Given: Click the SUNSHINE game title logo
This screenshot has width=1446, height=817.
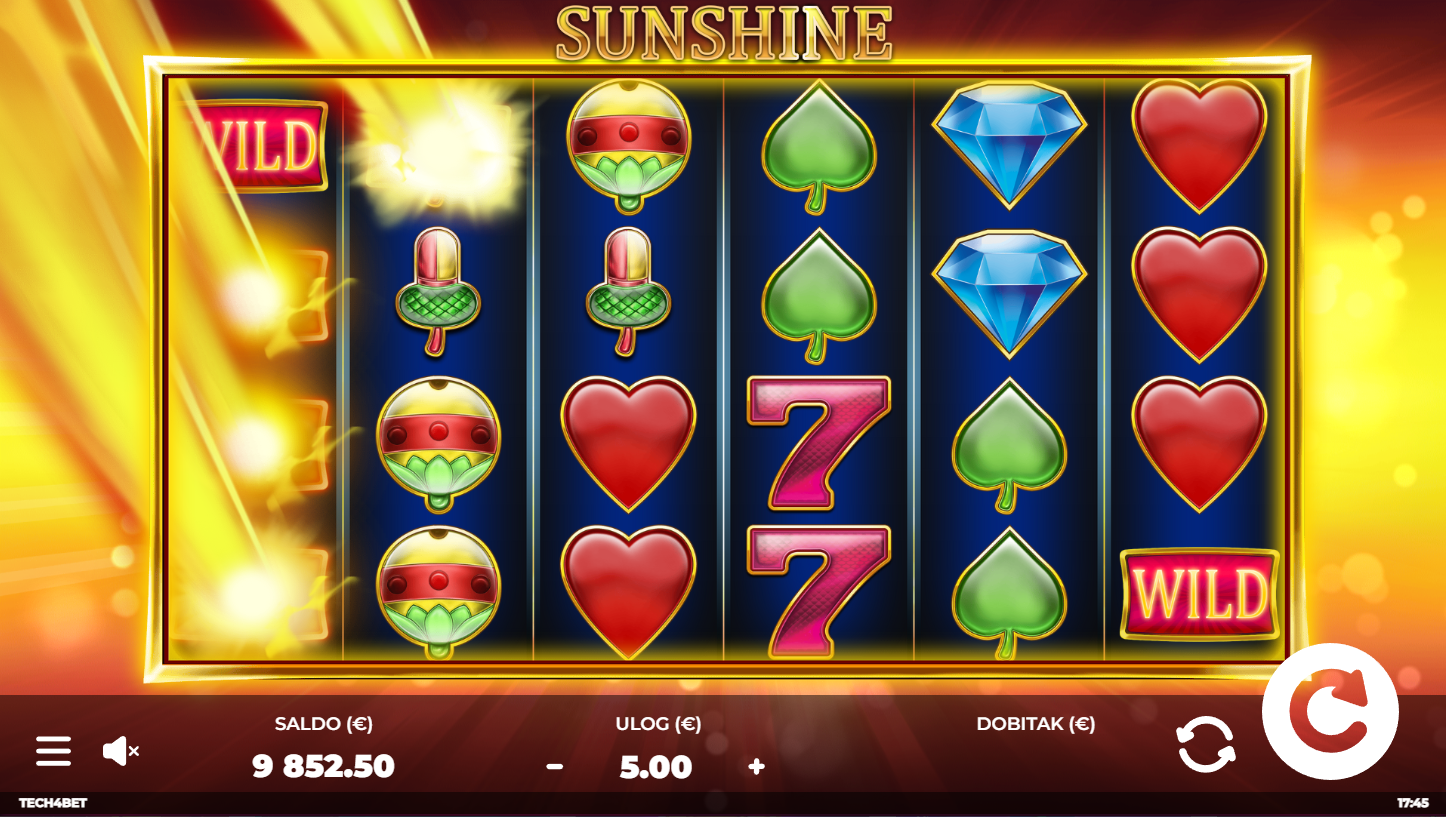Looking at the screenshot, I should pyautogui.click(x=724, y=34).
